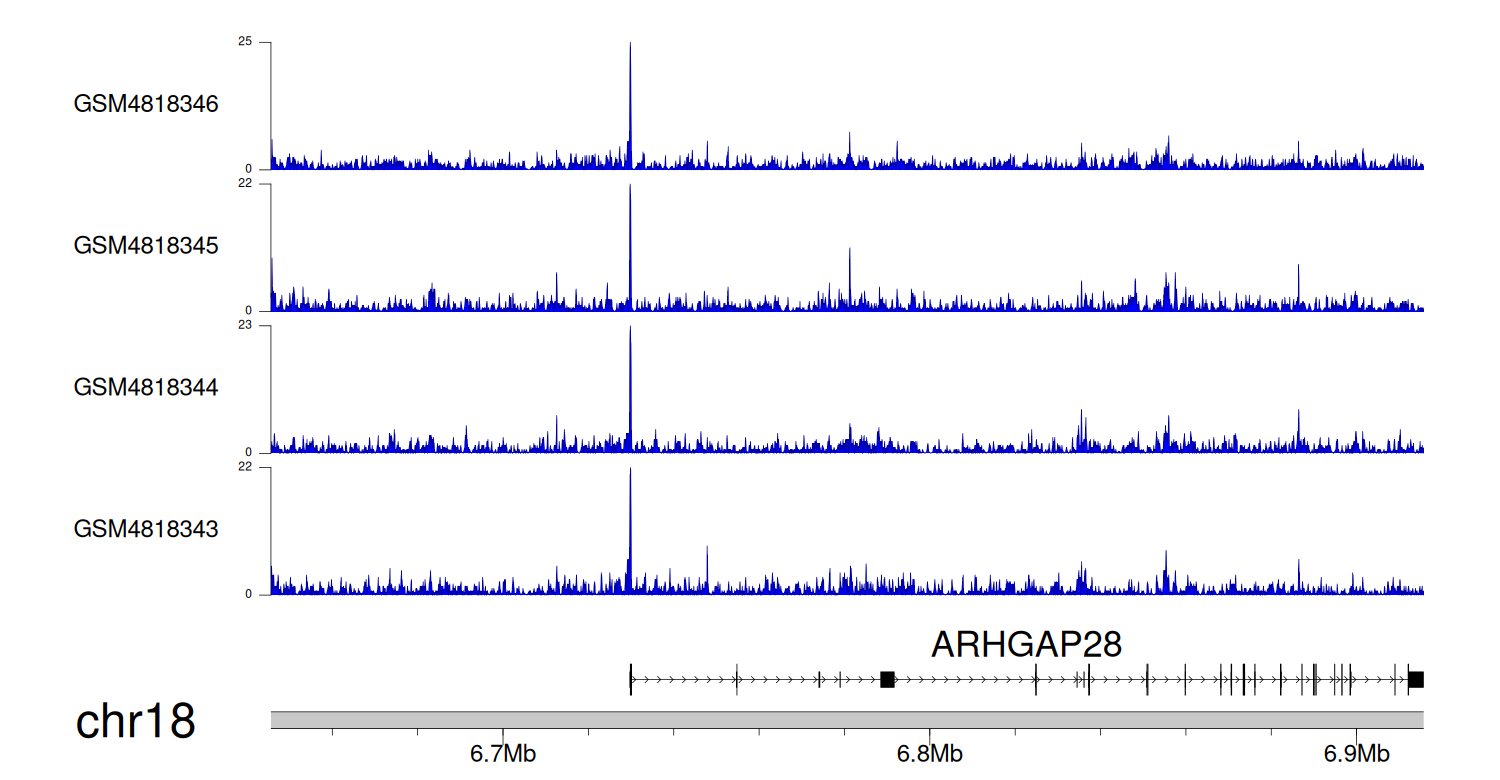
Task: Select the chr18 chromosome label
Action: 135,721
